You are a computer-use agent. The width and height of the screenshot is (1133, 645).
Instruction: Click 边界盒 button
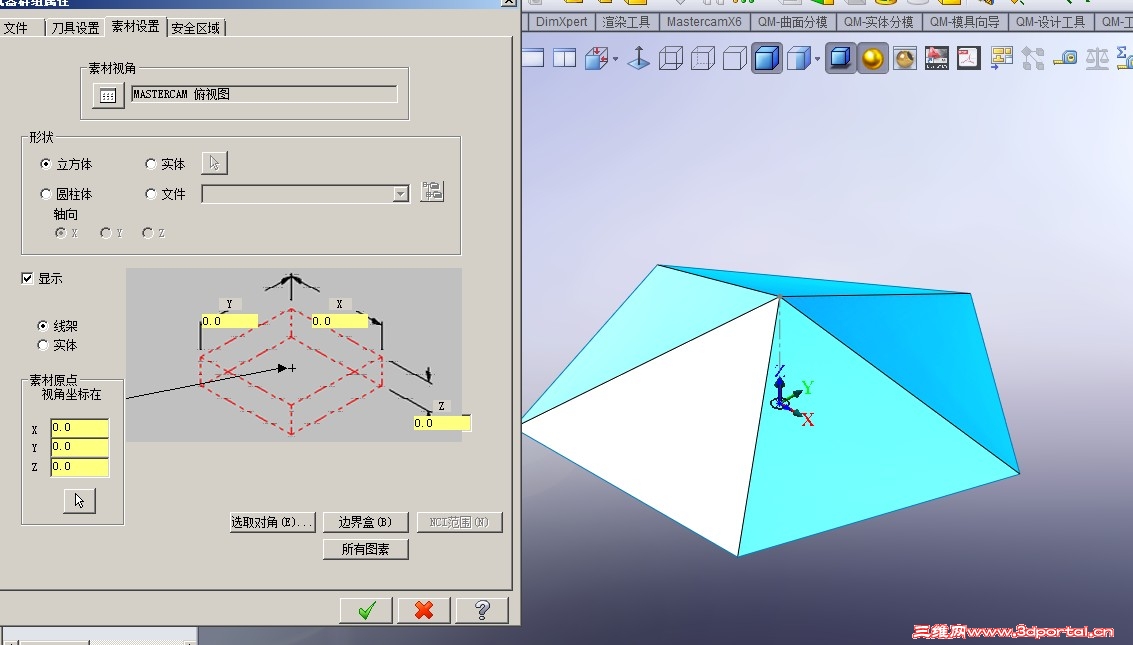click(365, 522)
